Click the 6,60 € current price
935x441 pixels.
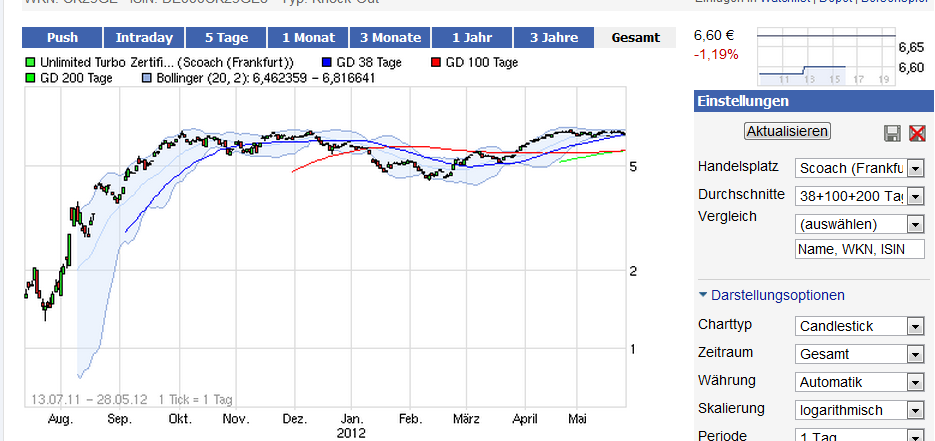click(x=712, y=36)
